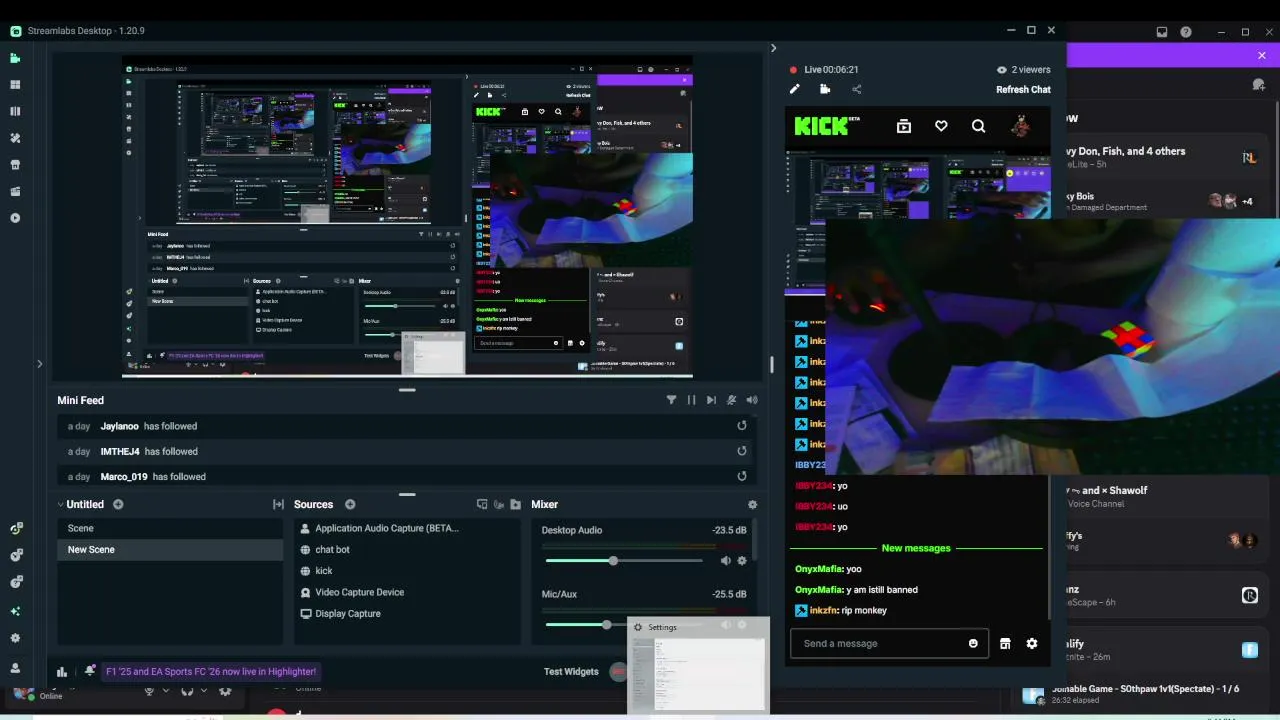Open the Highlighter announcement banner
Image resolution: width=1280 pixels, height=720 pixels.
coord(211,672)
